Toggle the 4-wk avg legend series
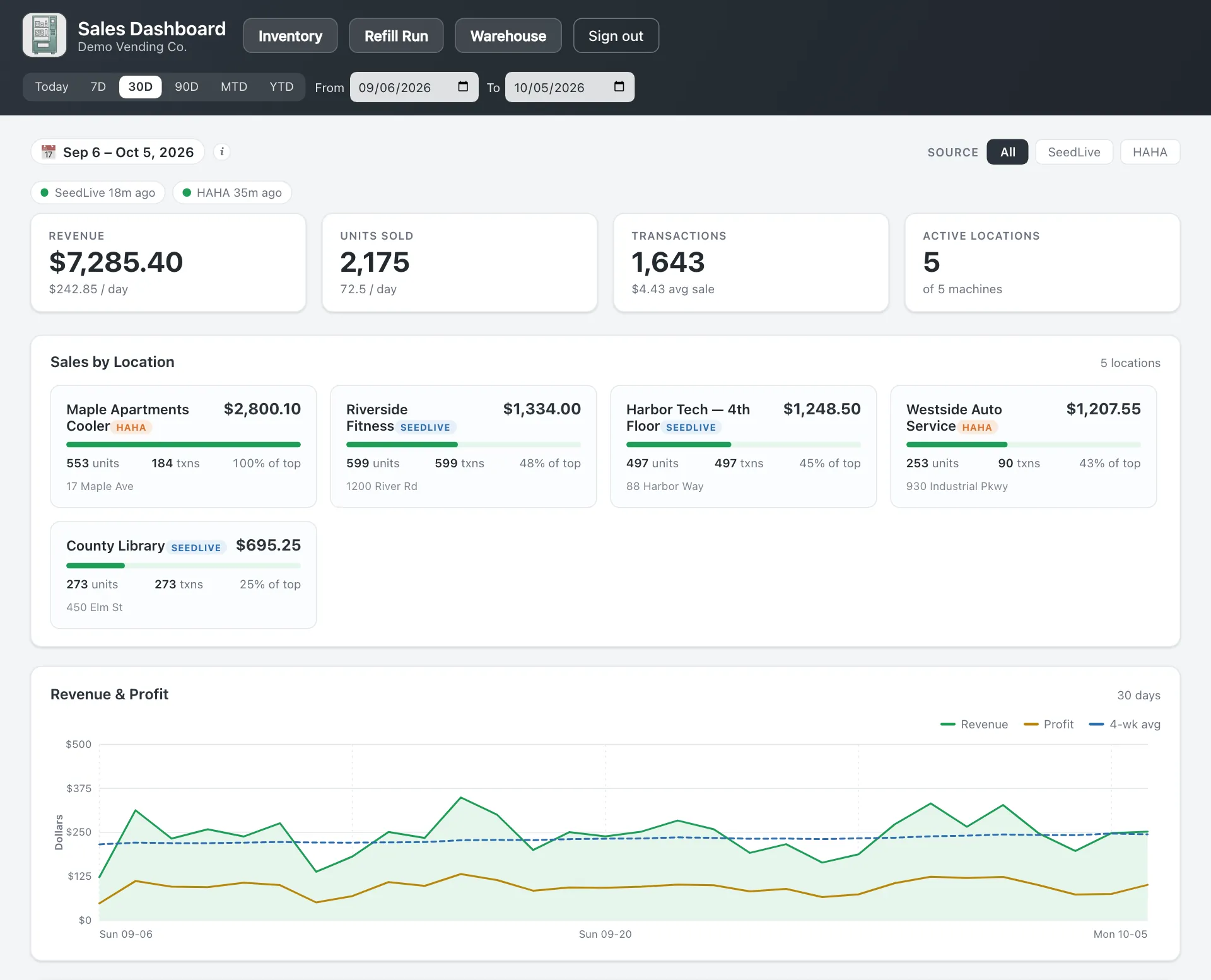Viewport: 1211px width, 980px height. tap(1125, 725)
